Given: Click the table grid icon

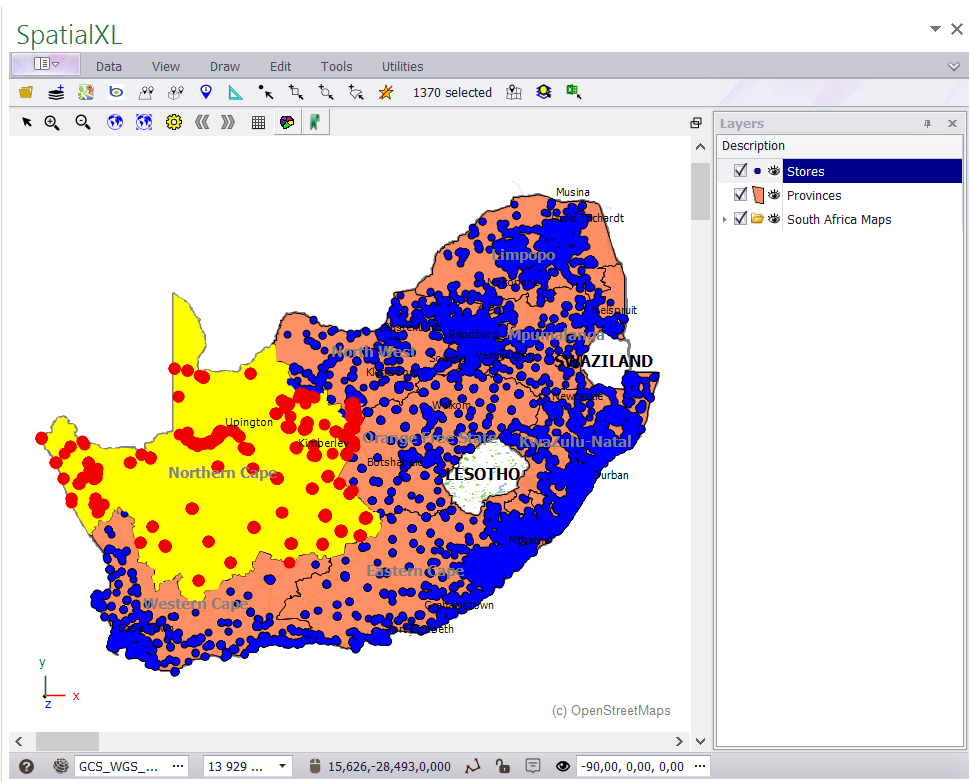Looking at the screenshot, I should tap(258, 122).
